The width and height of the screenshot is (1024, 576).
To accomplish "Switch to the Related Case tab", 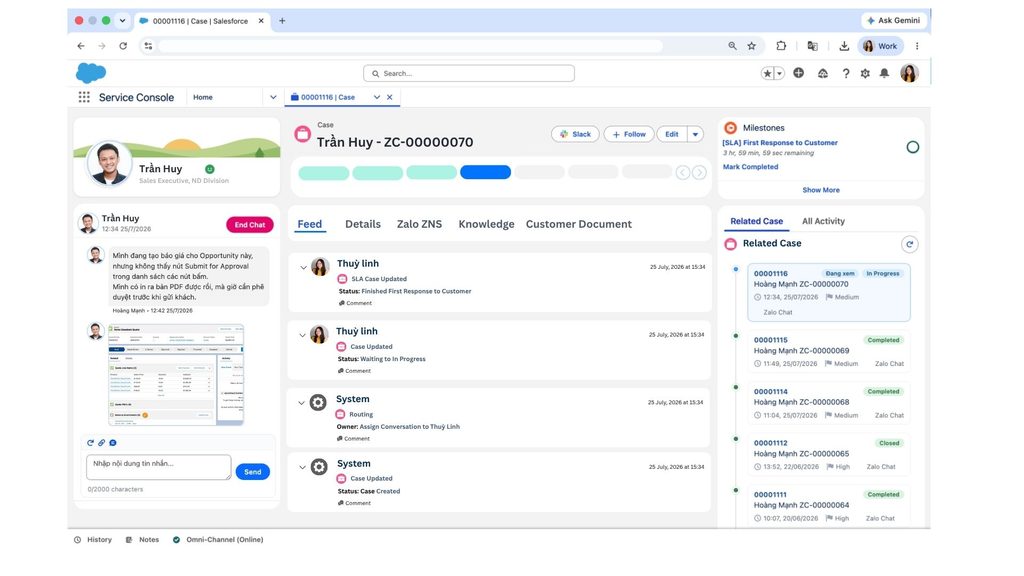I will [x=756, y=221].
